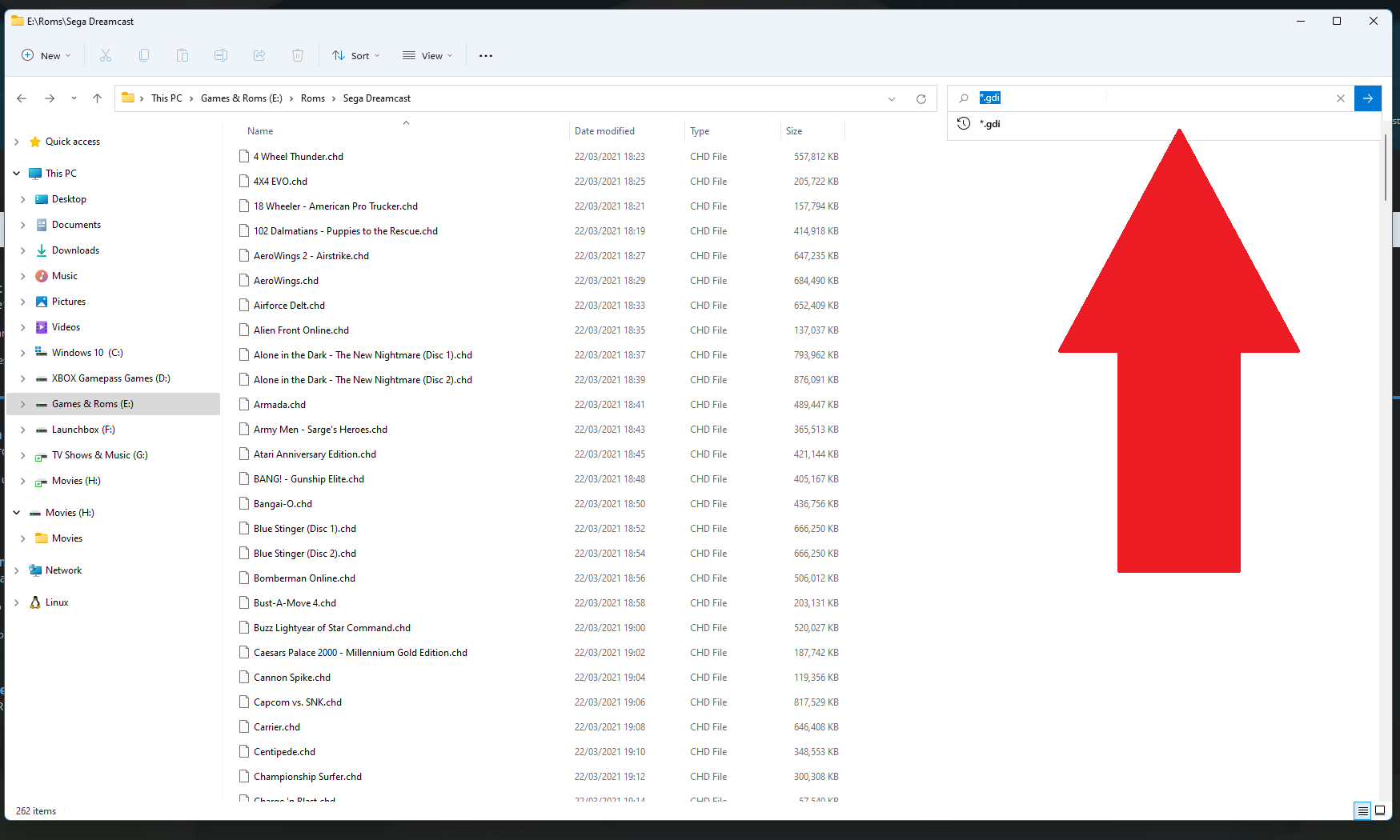Viewport: 1400px width, 840px height.
Task: Open address bar history dropdown
Action: pyautogui.click(x=892, y=99)
